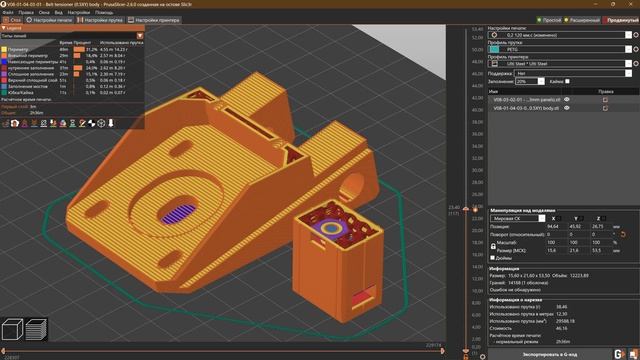
Task: Switch to Настройки печати tab
Action: pyautogui.click(x=49, y=20)
